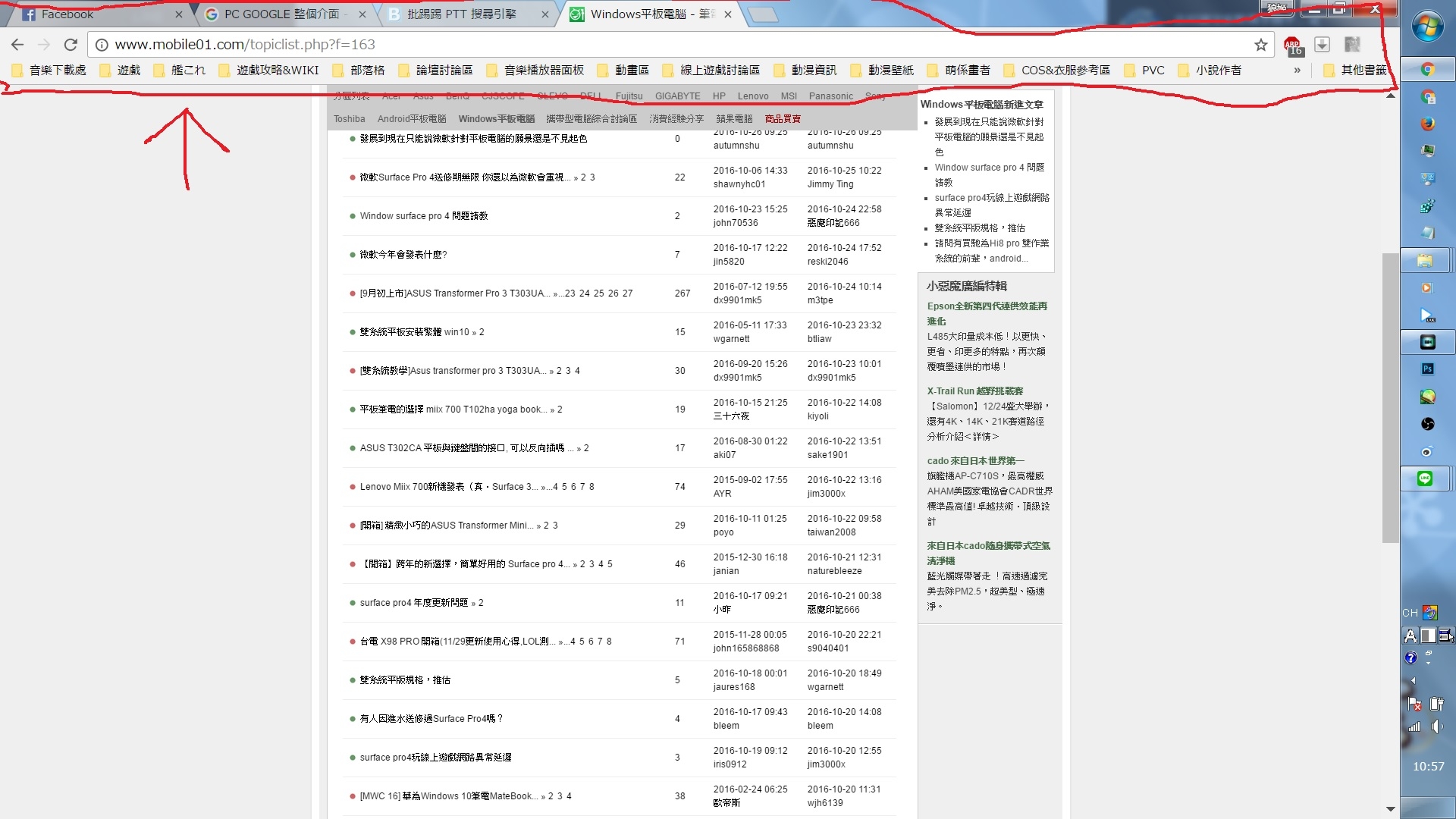Open the 艦これ bookmark folder
The width and height of the screenshot is (1456, 819).
pyautogui.click(x=180, y=71)
